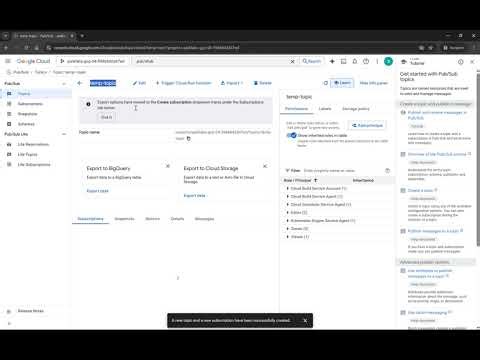The image size is (480, 360).
Task: Select Subscriptions in Pub/Sub sidebar
Action: click(36, 104)
